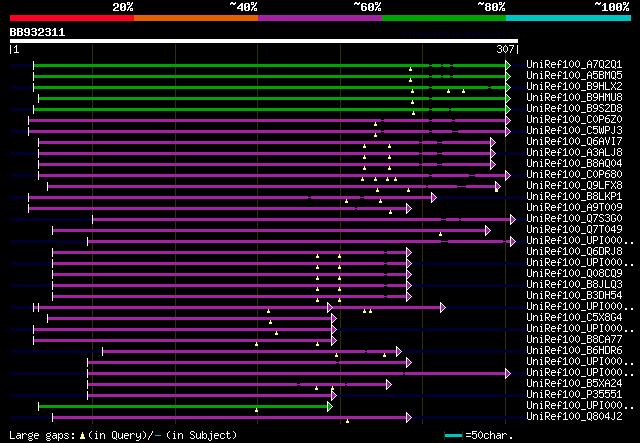
Task: Select the UniRef100_A9T009 label
Action: pyautogui.click(x=574, y=208)
